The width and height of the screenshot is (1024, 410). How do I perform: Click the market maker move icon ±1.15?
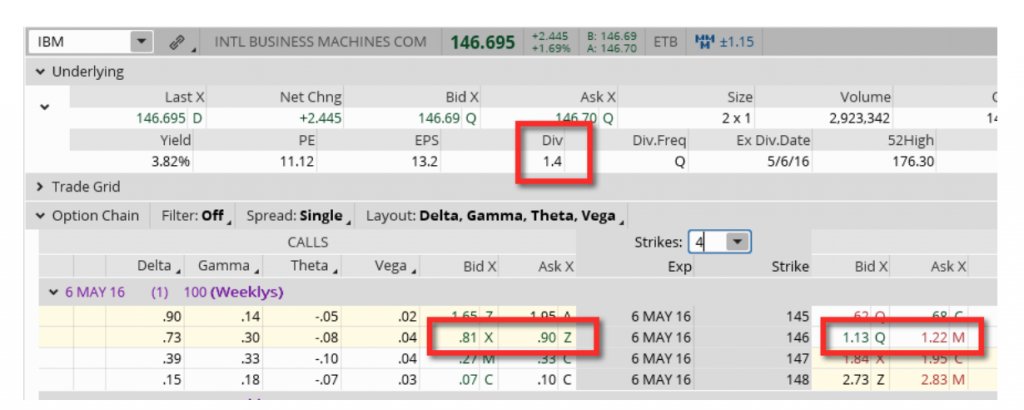pyautogui.click(x=725, y=42)
